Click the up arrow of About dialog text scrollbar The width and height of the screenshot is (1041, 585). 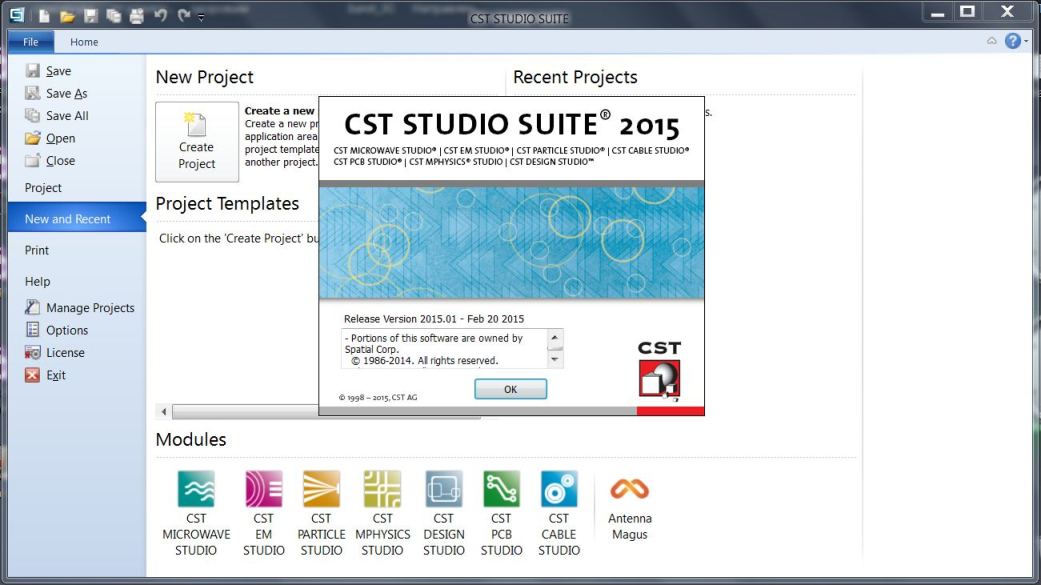(x=555, y=337)
